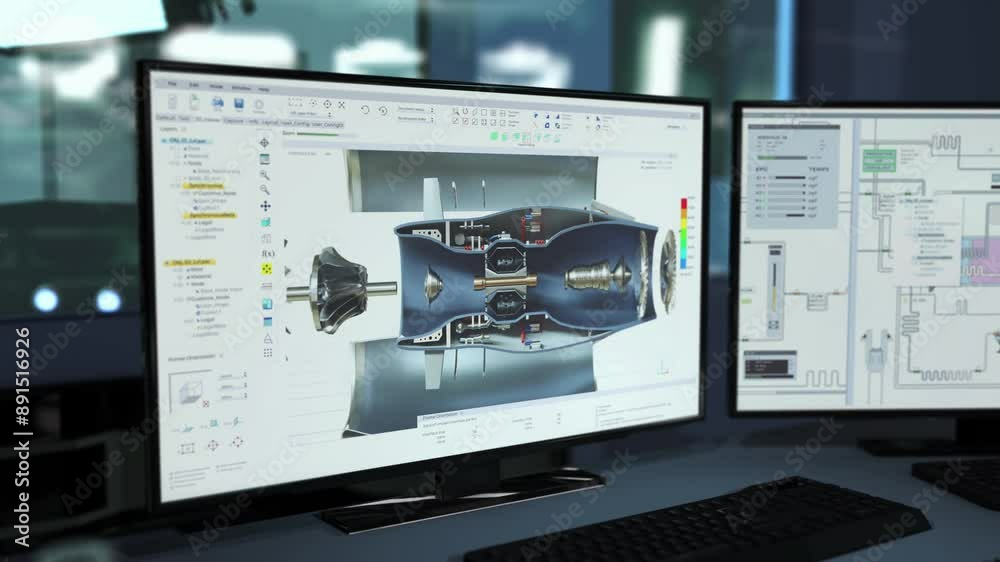This screenshot has height=562, width=1000.
Task: Collapse the blue-highlighted top tree node
Action: pos(165,140)
